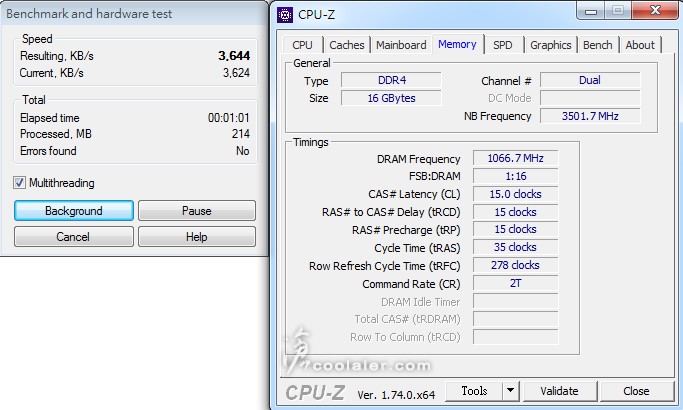Click the Command Rate (CR) label
Image resolution: width=683 pixels, height=410 pixels.
(x=411, y=284)
